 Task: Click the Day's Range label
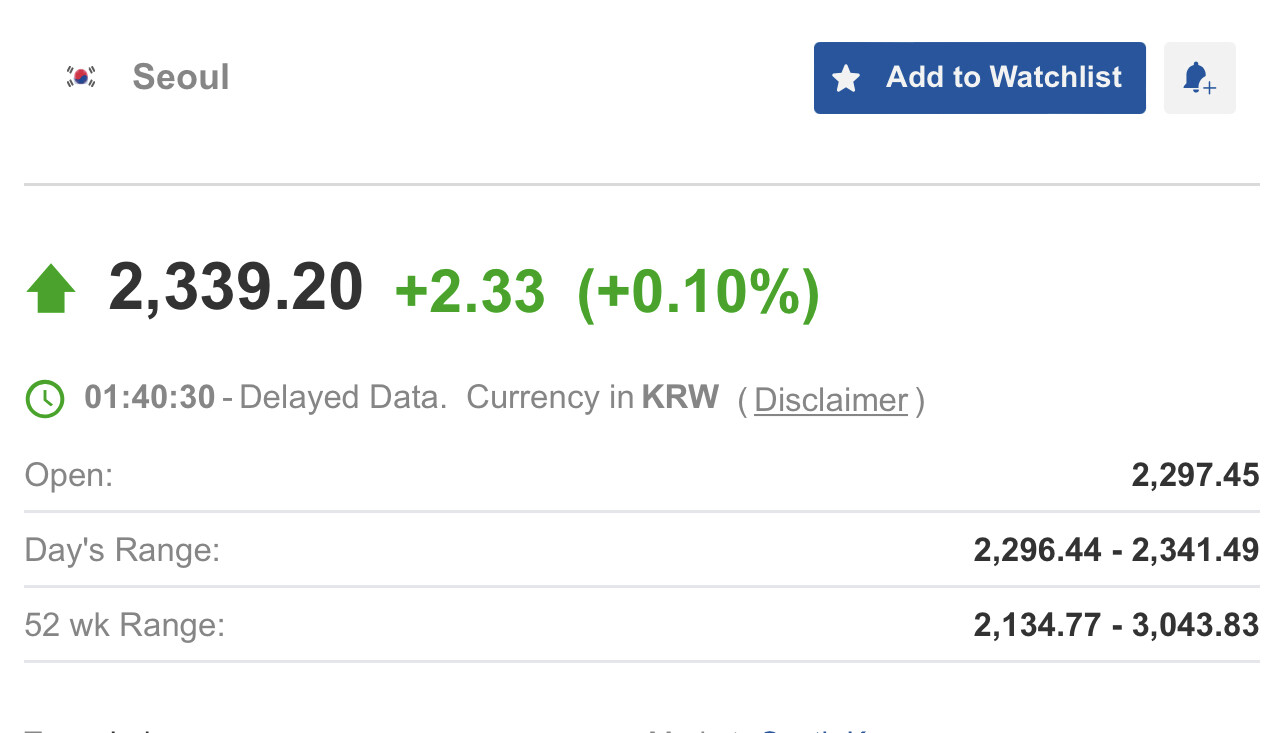coord(122,550)
